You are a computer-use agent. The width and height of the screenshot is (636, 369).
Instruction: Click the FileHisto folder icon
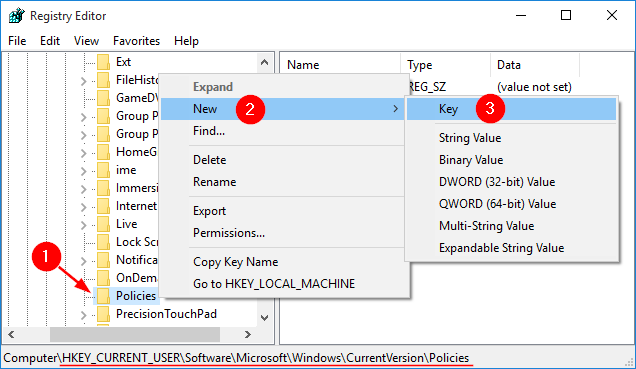[x=103, y=80]
